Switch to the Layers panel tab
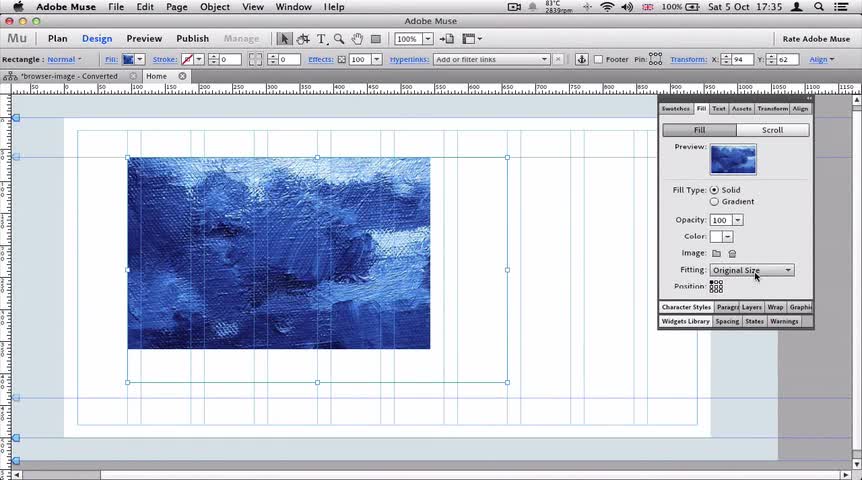This screenshot has height=480, width=862. click(x=751, y=307)
